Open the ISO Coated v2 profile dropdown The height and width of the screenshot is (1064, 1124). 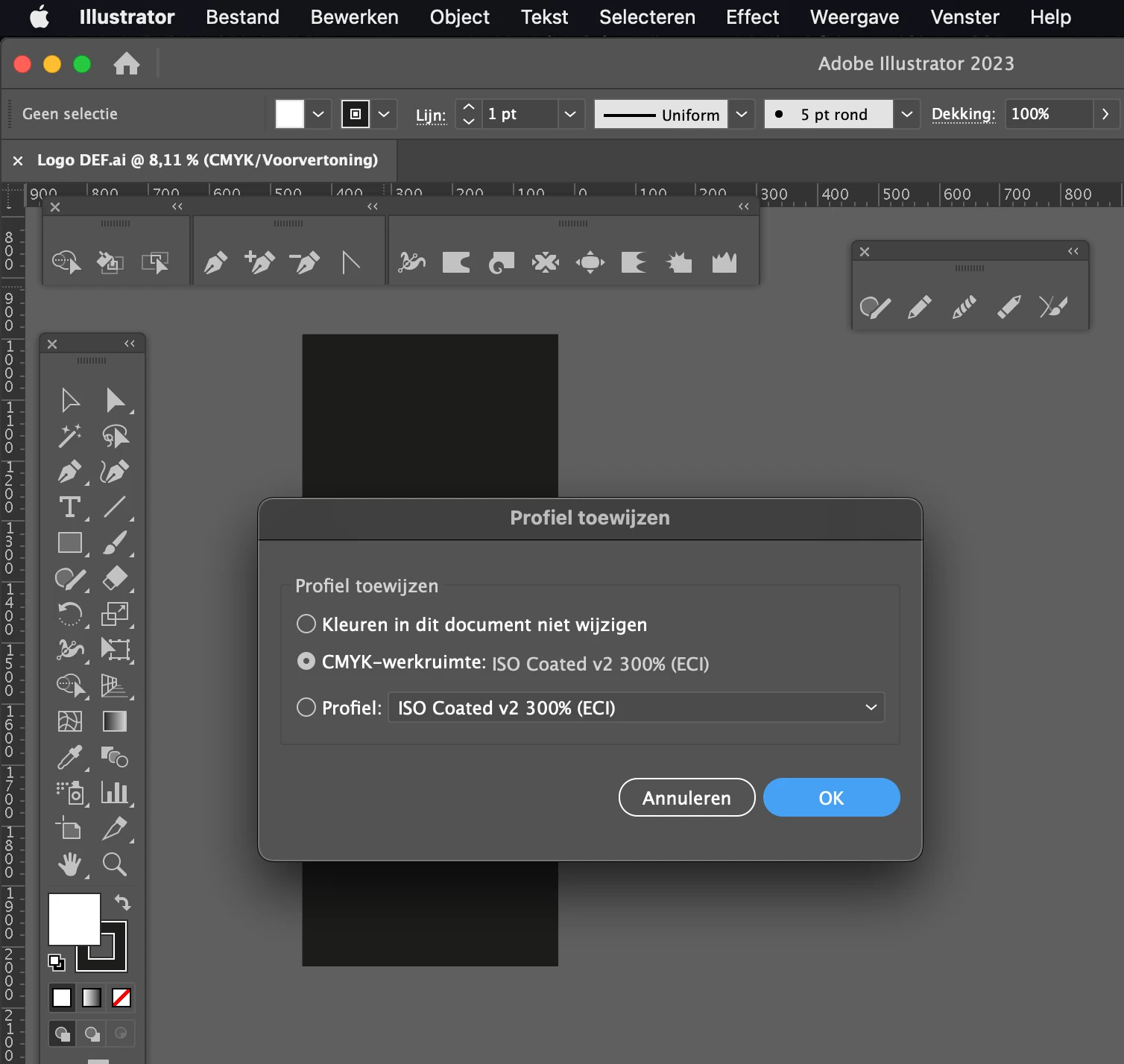pos(637,707)
